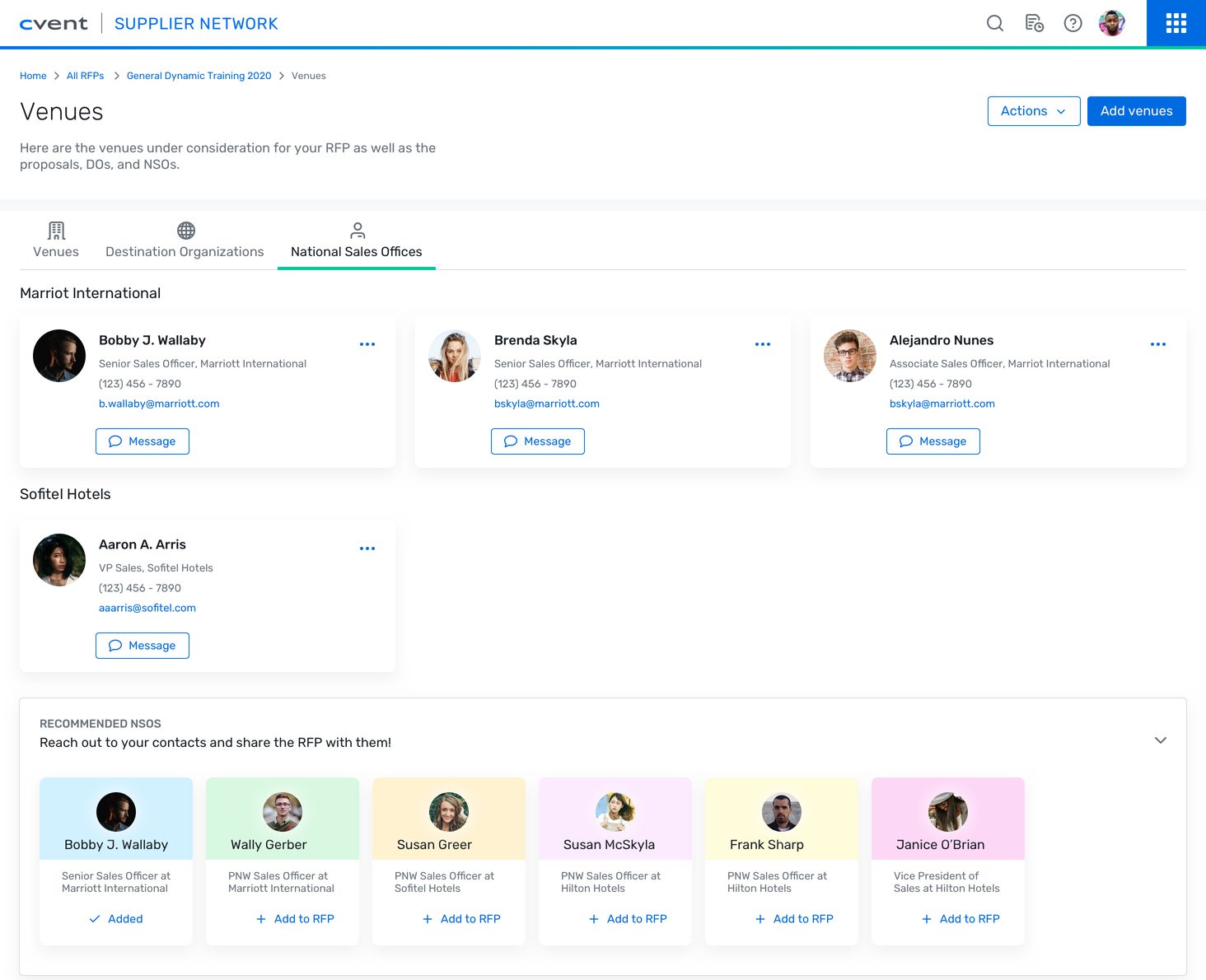Open the Actions dropdown
The height and width of the screenshot is (980, 1206).
(1034, 111)
